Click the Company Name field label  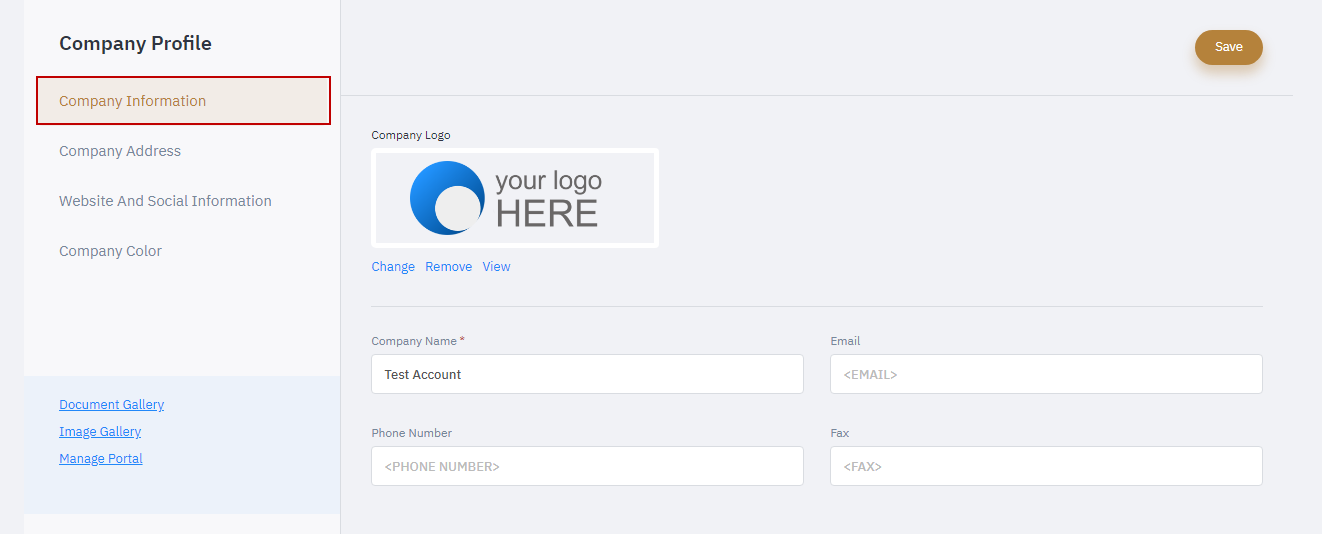click(x=414, y=341)
